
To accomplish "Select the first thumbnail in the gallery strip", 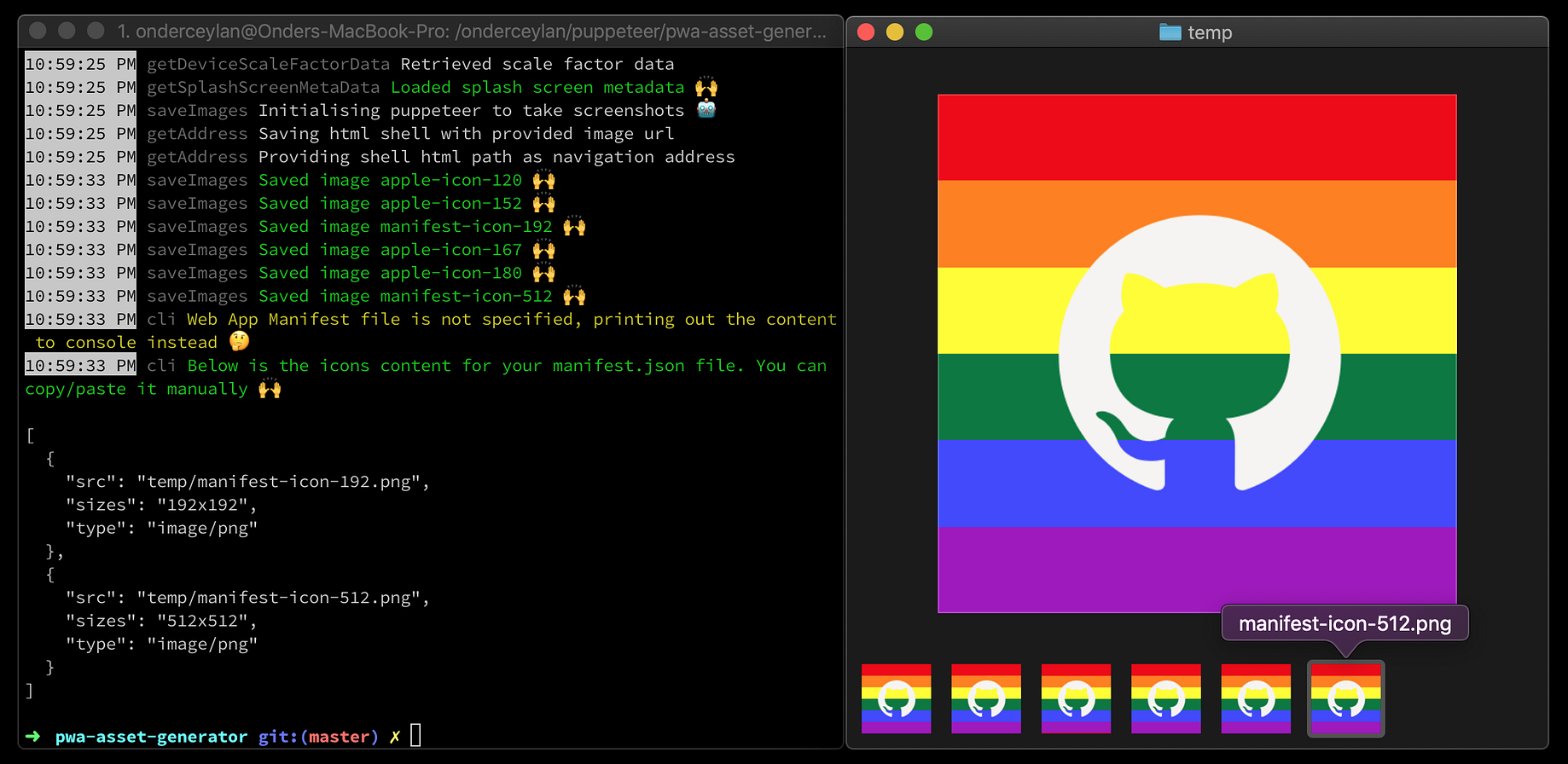I will 896,698.
